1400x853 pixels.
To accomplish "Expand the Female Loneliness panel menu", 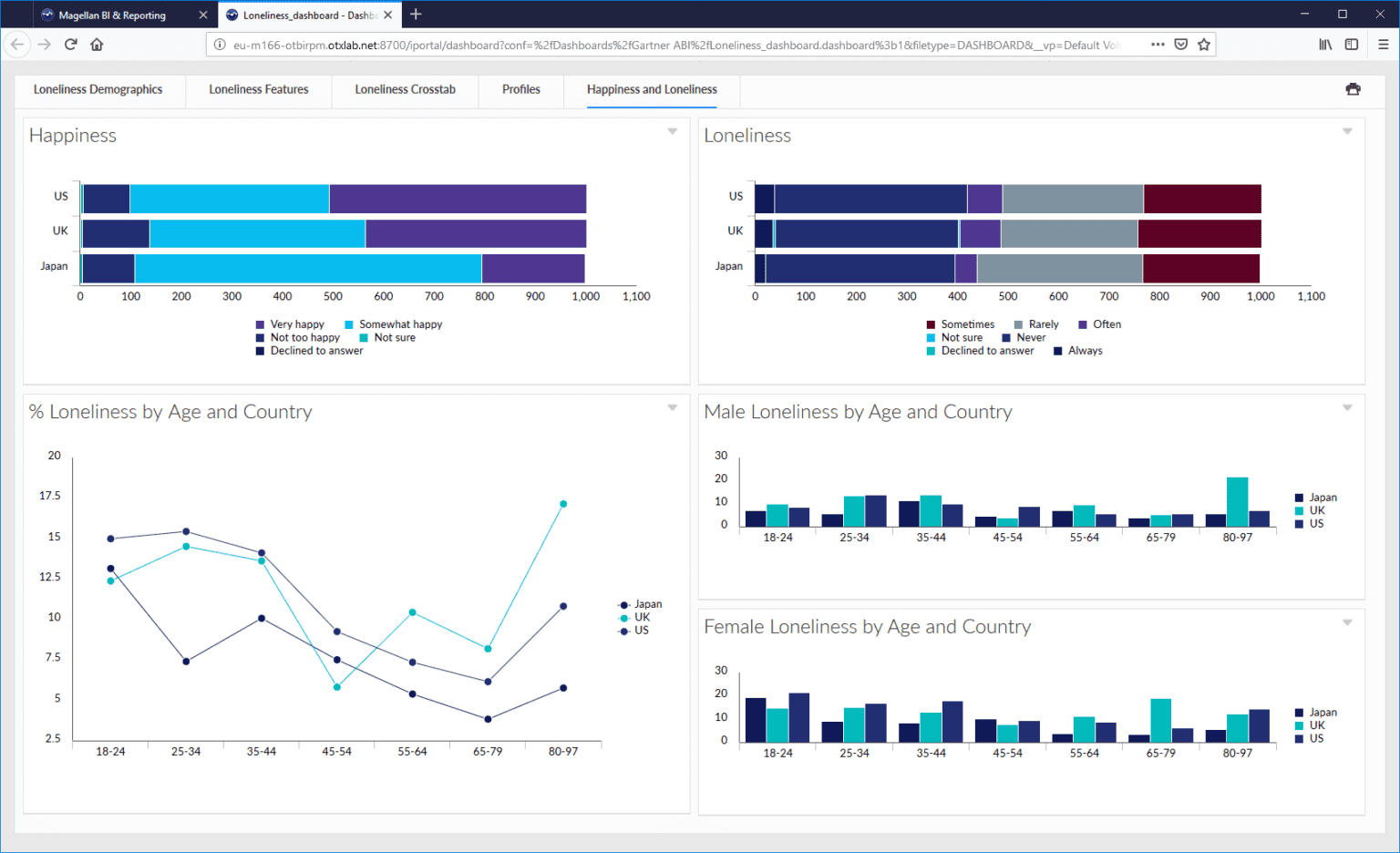I will pos(1346,622).
